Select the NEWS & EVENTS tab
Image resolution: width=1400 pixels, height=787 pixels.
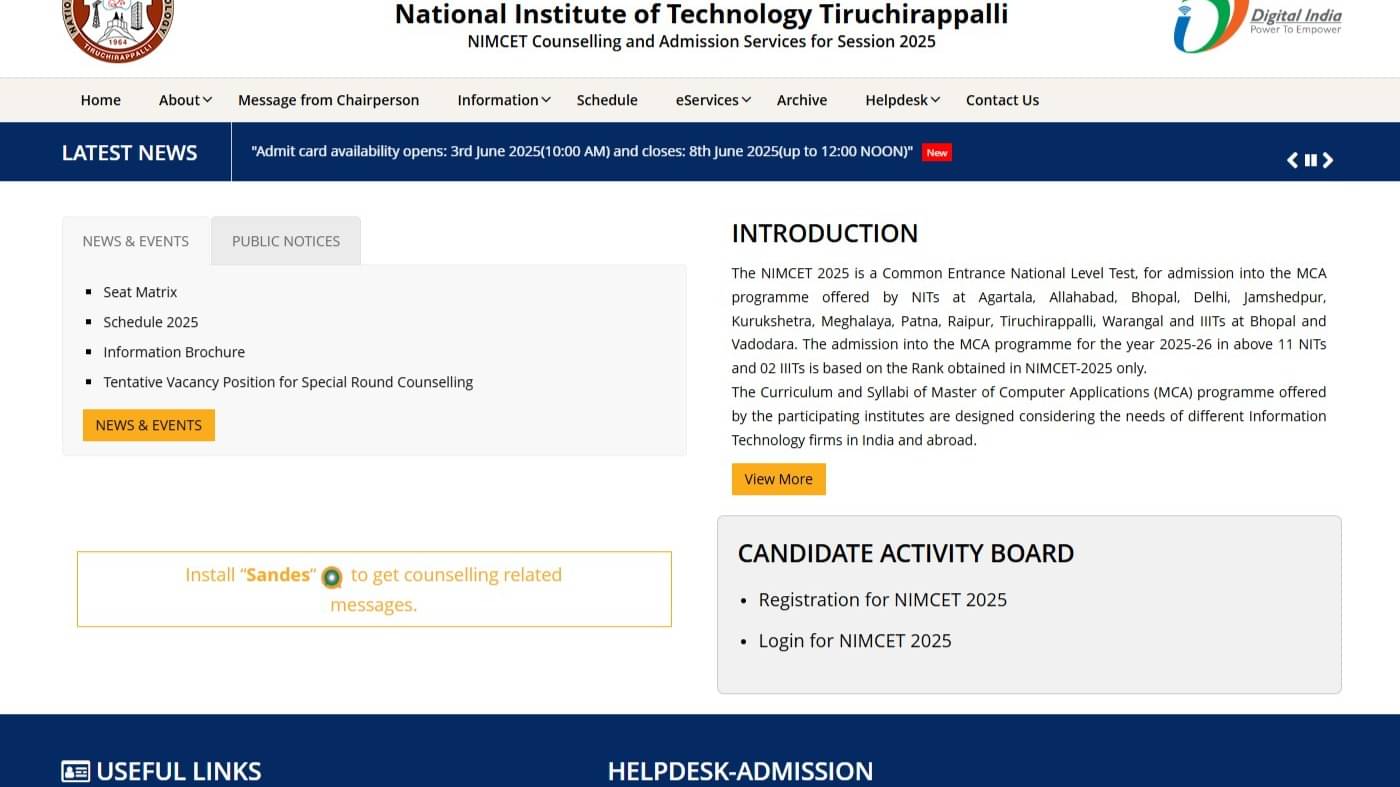point(135,241)
